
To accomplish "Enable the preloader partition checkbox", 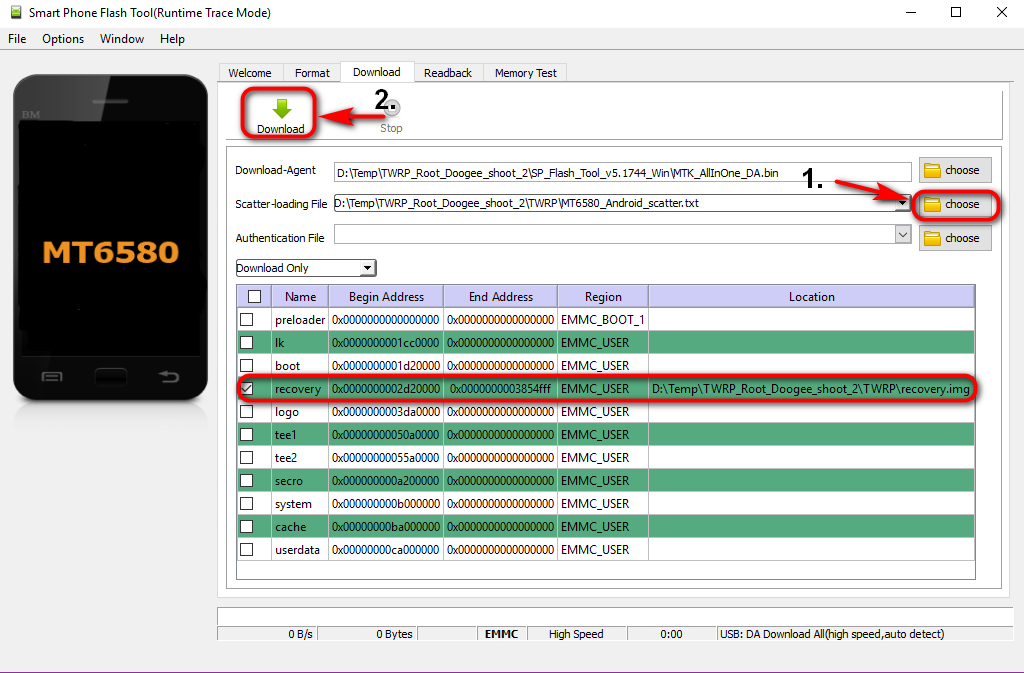I will (247, 319).
